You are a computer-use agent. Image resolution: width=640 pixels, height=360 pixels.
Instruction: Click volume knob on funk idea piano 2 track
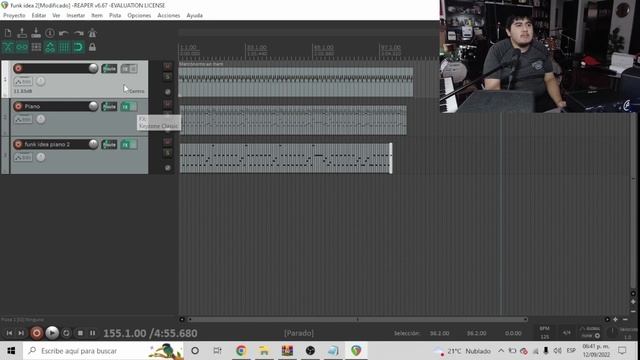tap(93, 144)
